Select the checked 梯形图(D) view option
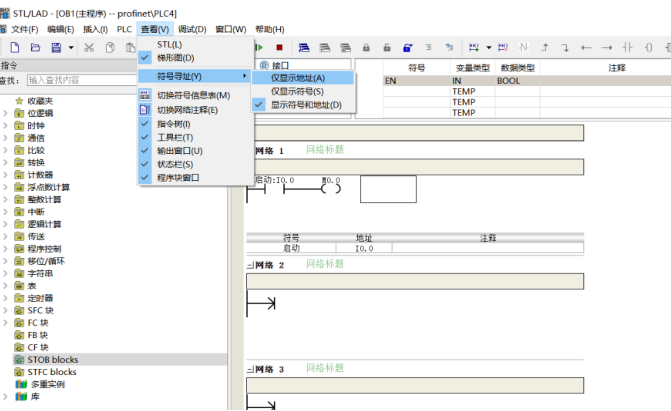The height and width of the screenshot is (411, 671). (196, 57)
